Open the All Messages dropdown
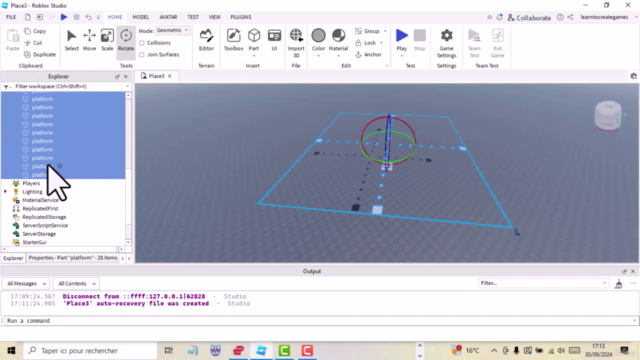 pyautogui.click(x=27, y=284)
